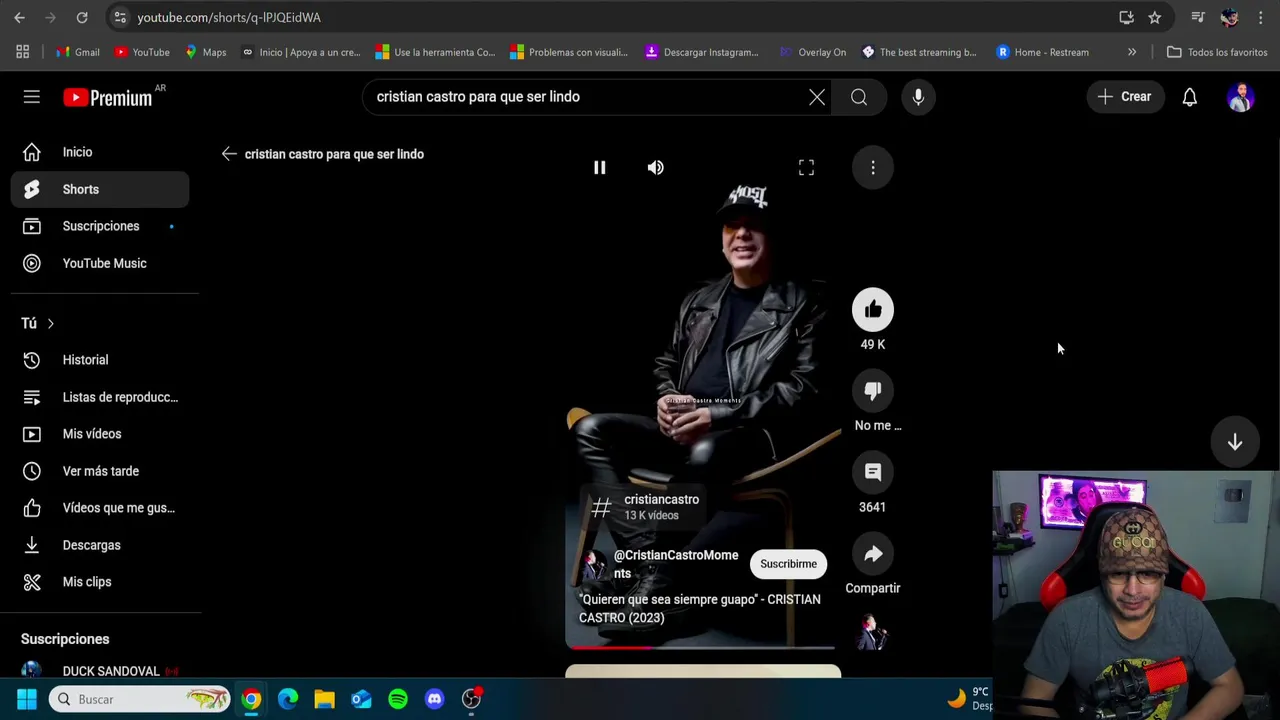Dislike the Short
Image resolution: width=1280 pixels, height=720 pixels.
click(873, 391)
